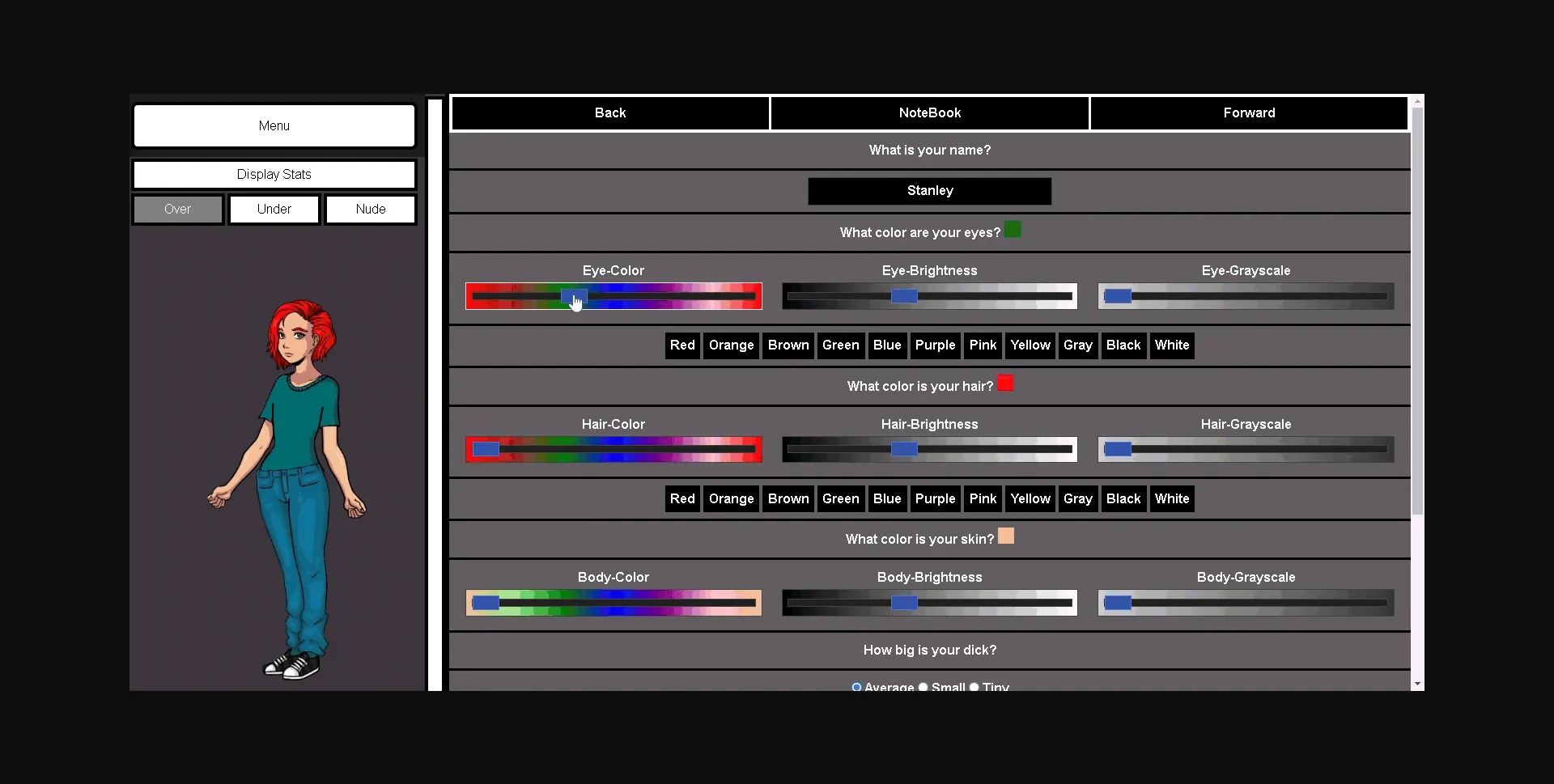
Task: Choose Blue from the eye color presets
Action: point(887,345)
